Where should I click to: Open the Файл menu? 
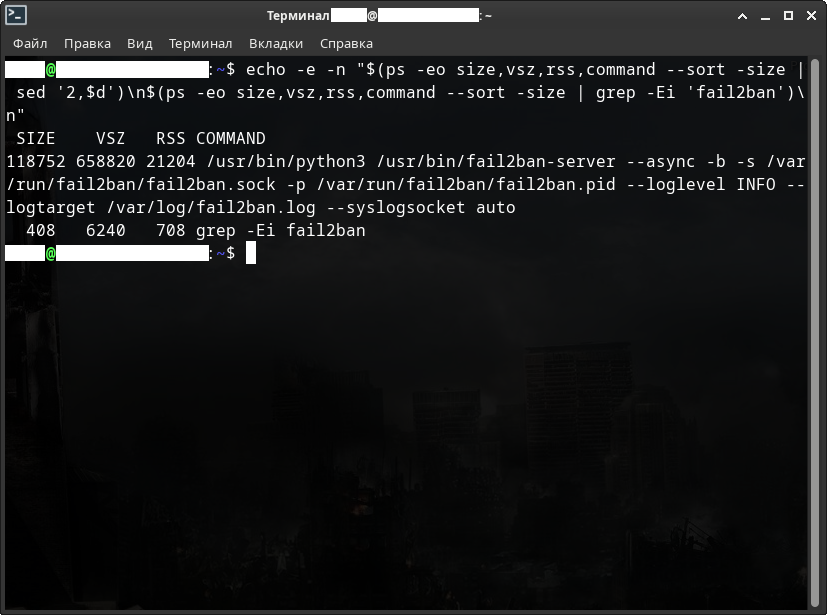[30, 43]
